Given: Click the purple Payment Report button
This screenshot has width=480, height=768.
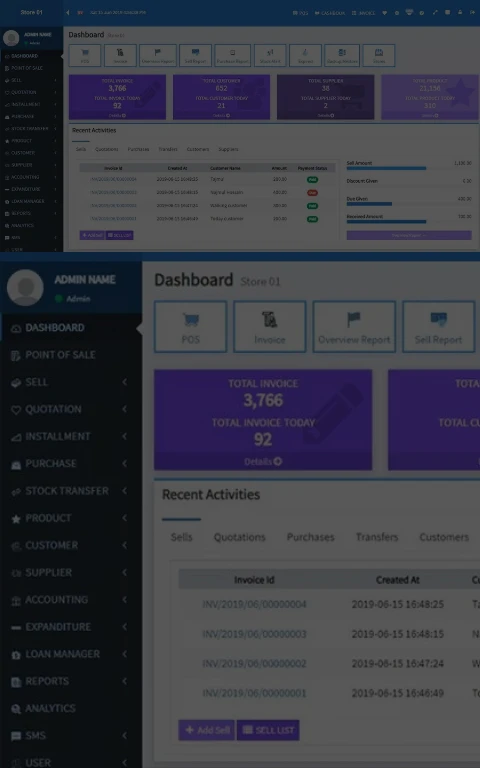Looking at the screenshot, I should [409, 236].
